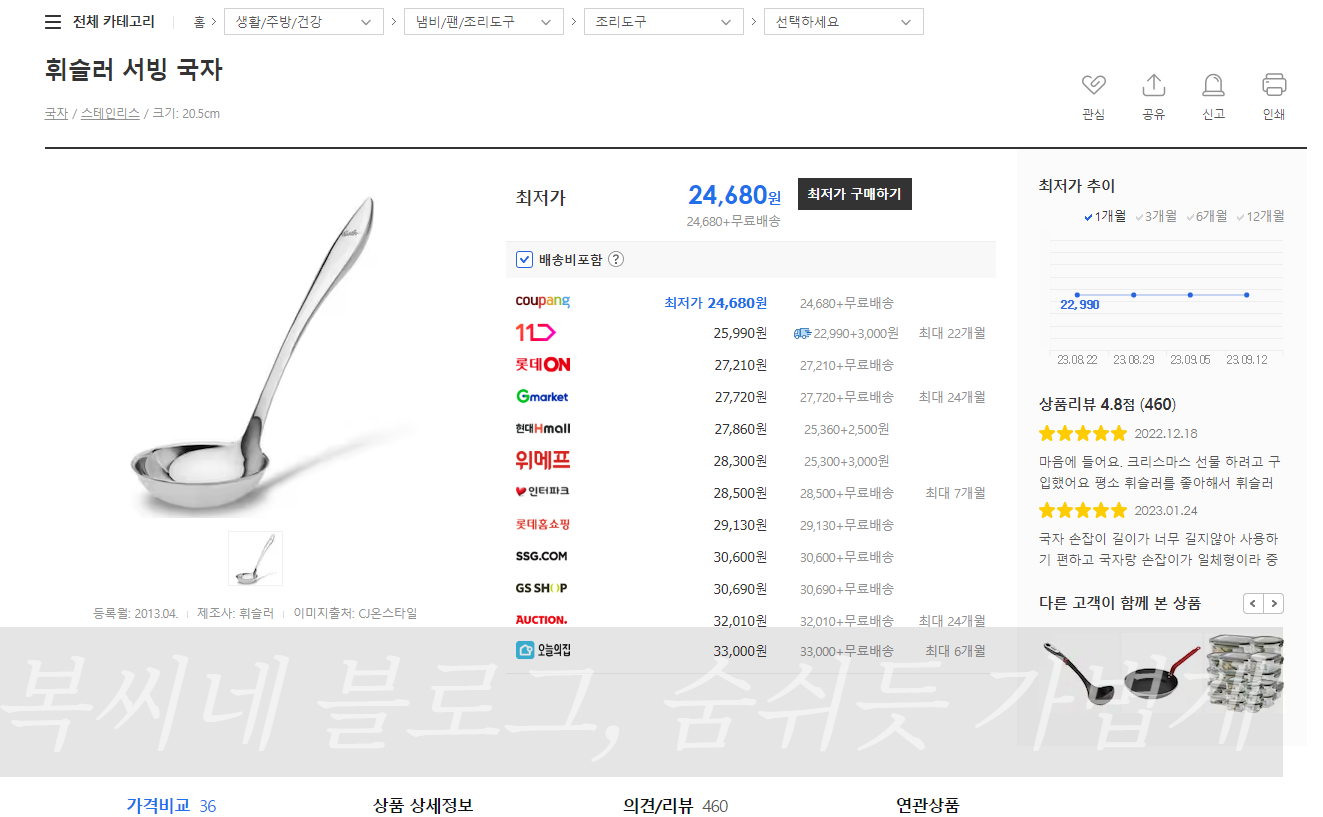The image size is (1323, 817).
Task: Click the 공유 share icon
Action: [x=1153, y=85]
